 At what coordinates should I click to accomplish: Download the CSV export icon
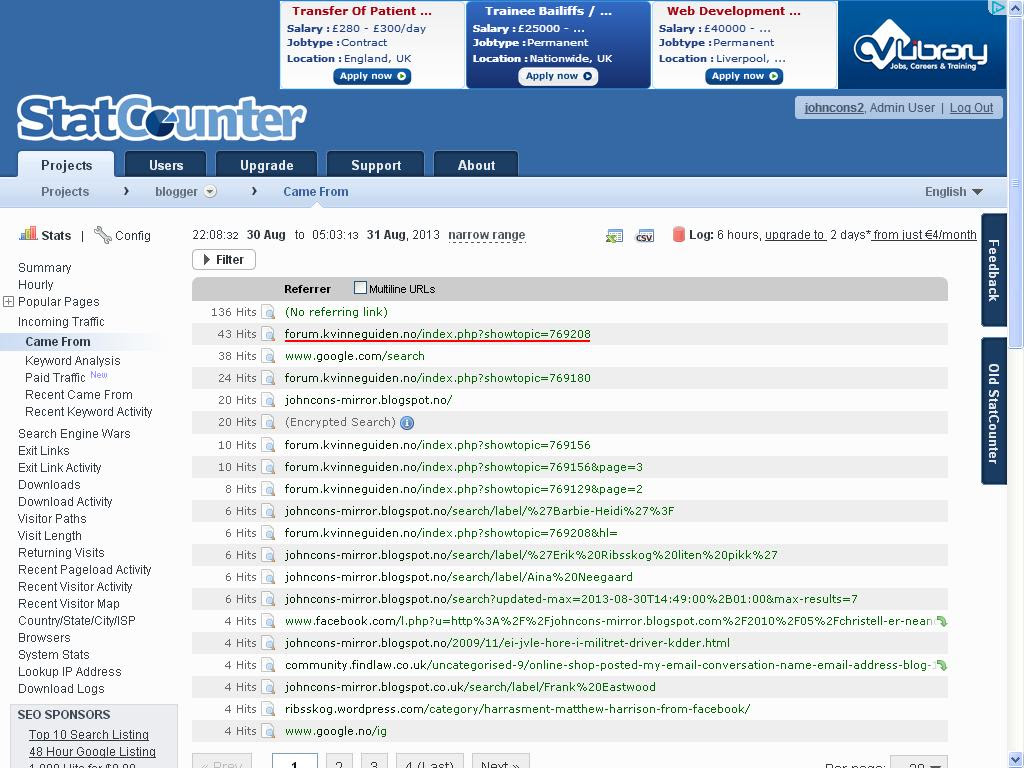pos(645,236)
